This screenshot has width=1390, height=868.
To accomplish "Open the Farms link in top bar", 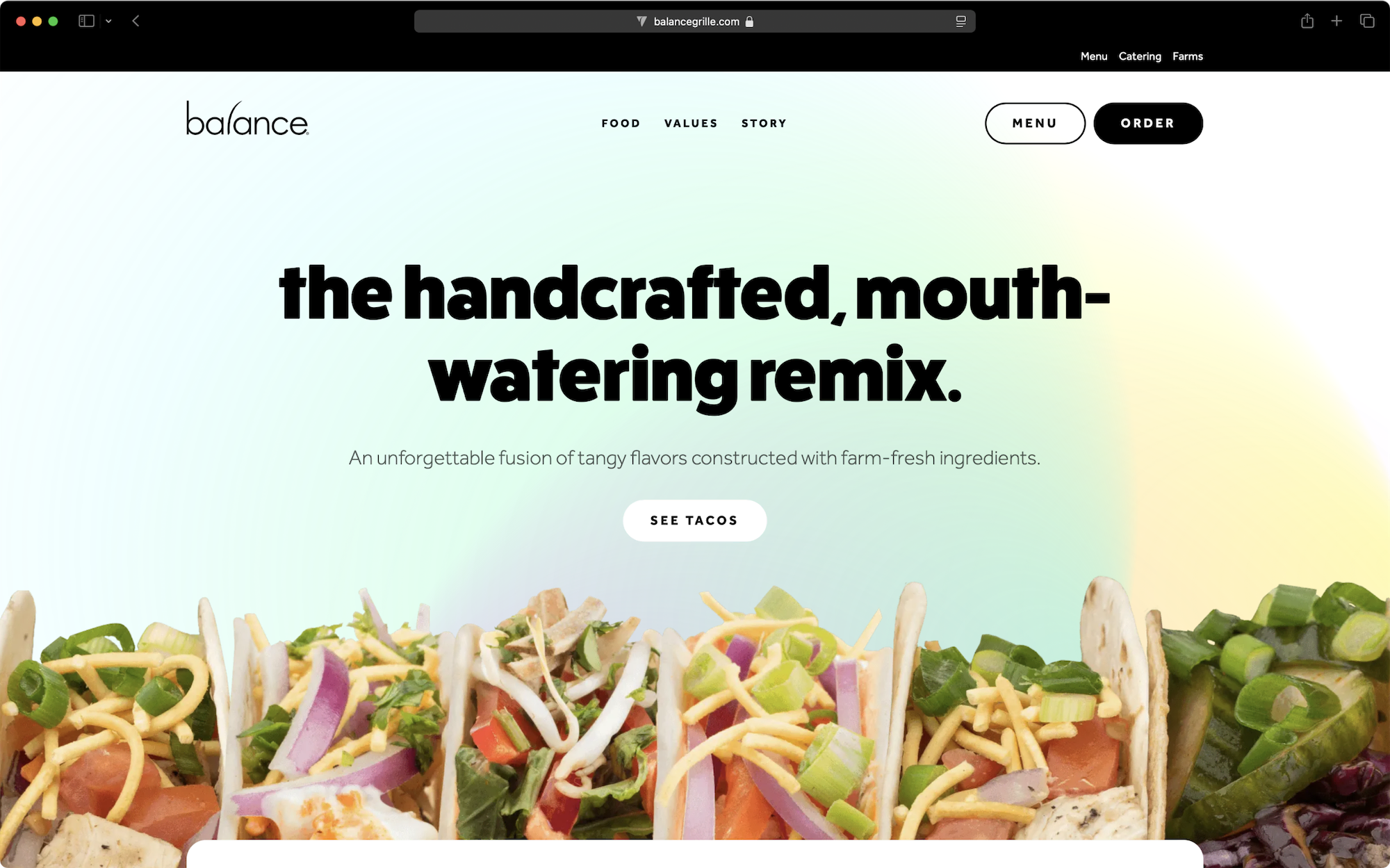I will tap(1188, 56).
